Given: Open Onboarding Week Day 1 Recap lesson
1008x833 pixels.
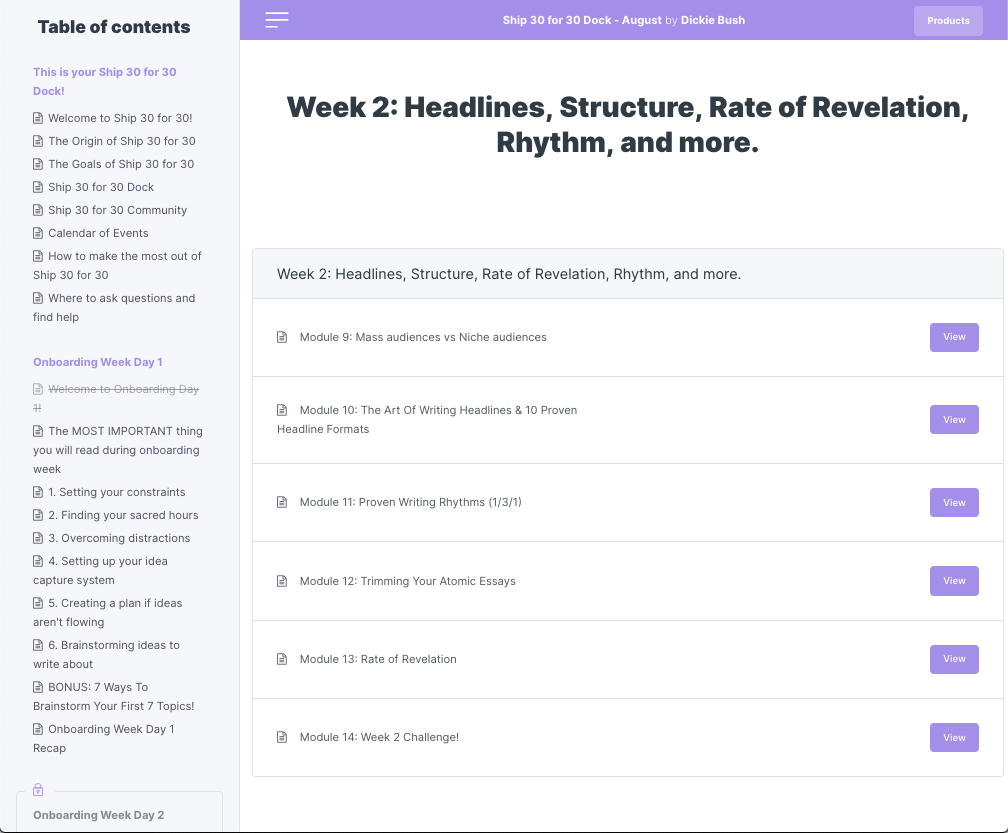Looking at the screenshot, I should (104, 739).
